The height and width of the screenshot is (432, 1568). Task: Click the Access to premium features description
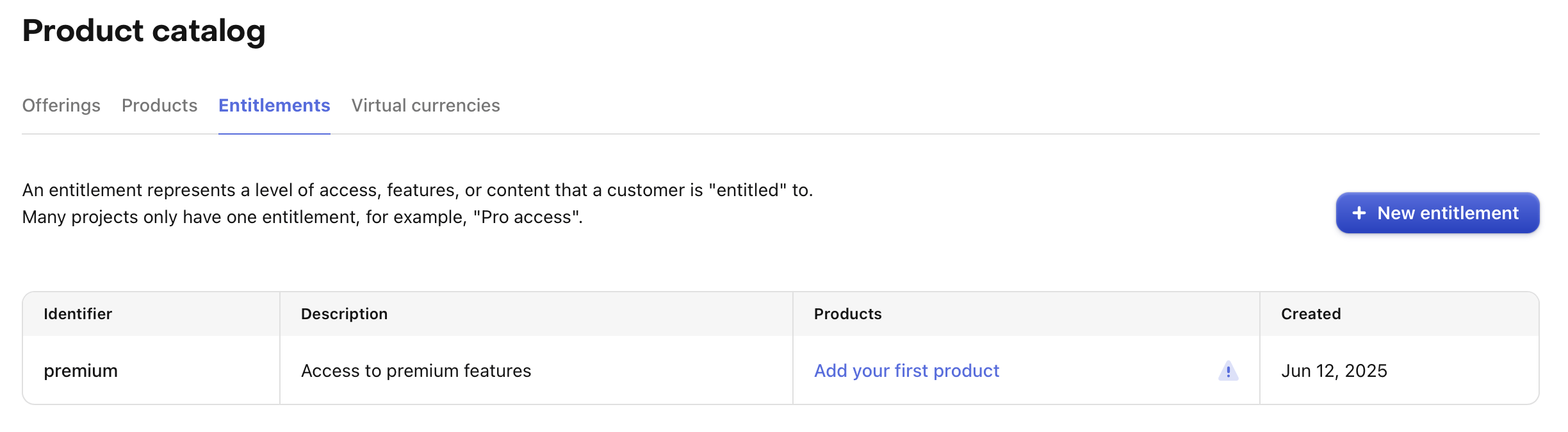click(416, 370)
